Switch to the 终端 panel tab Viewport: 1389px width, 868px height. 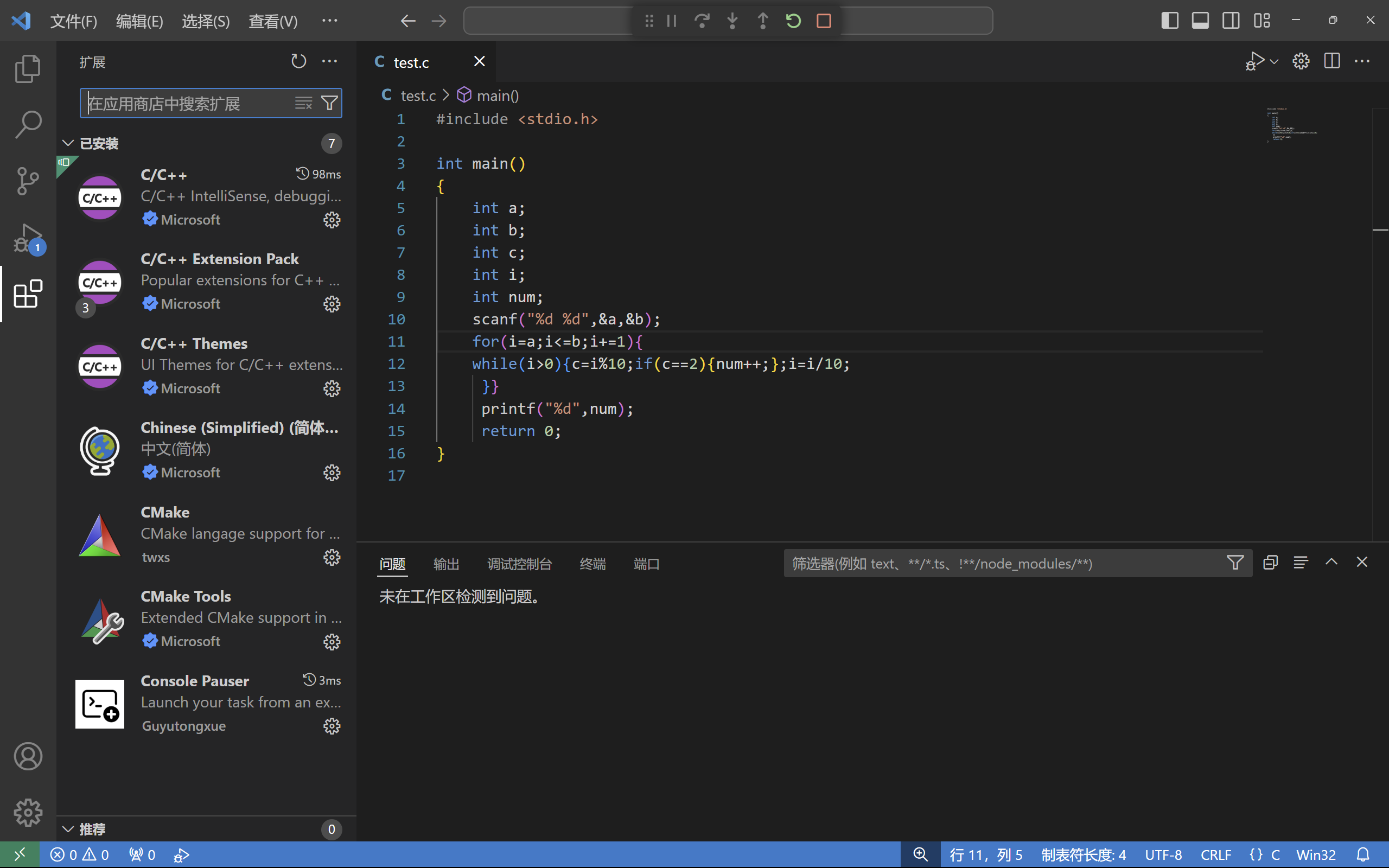click(592, 564)
